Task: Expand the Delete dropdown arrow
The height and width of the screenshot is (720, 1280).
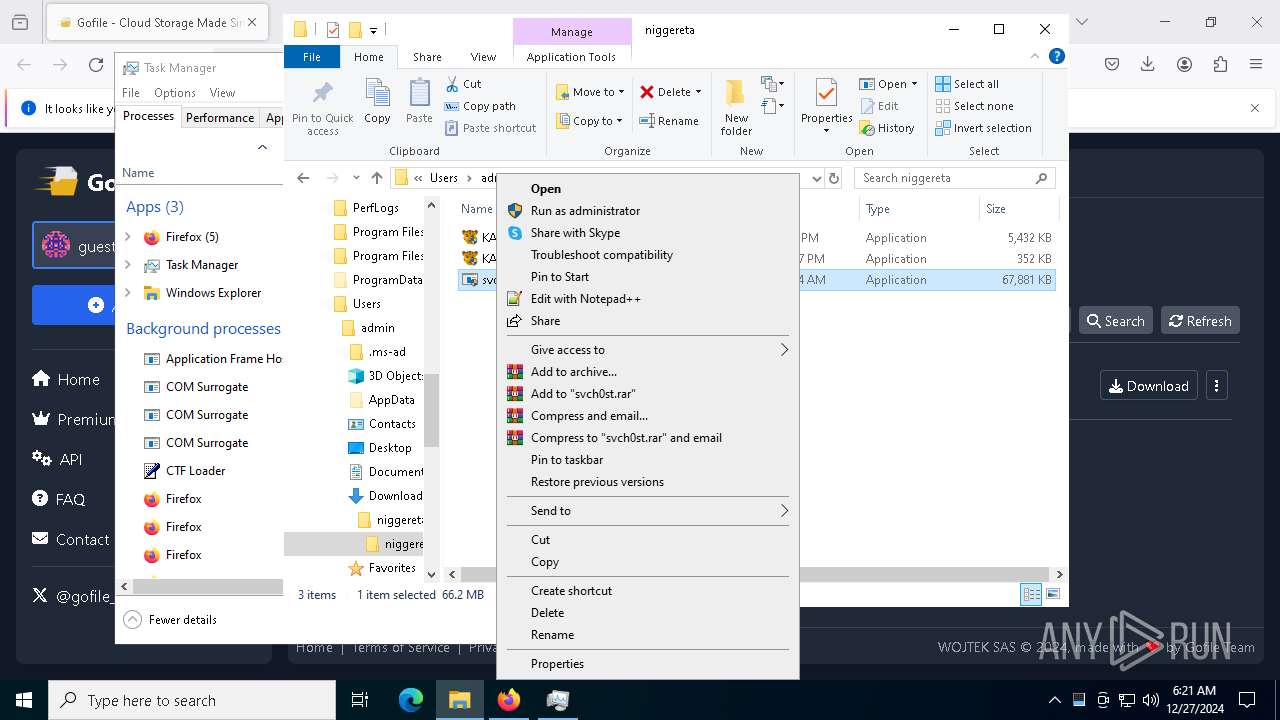Action: 698,92
